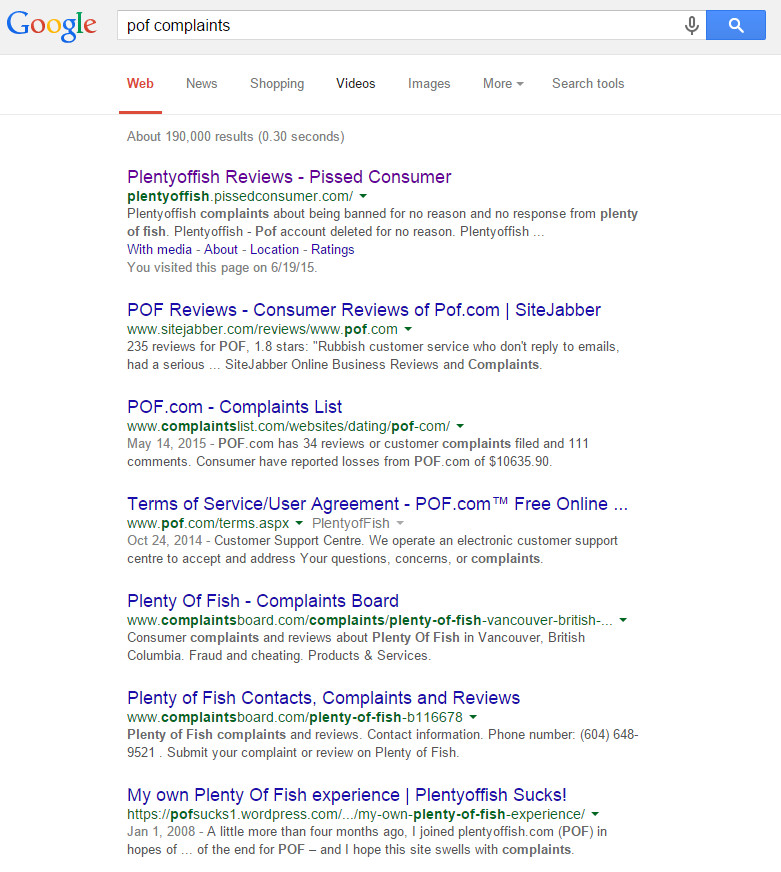
Task: Click the complaintslist.com/websites/dating green URL
Action: pos(288,426)
